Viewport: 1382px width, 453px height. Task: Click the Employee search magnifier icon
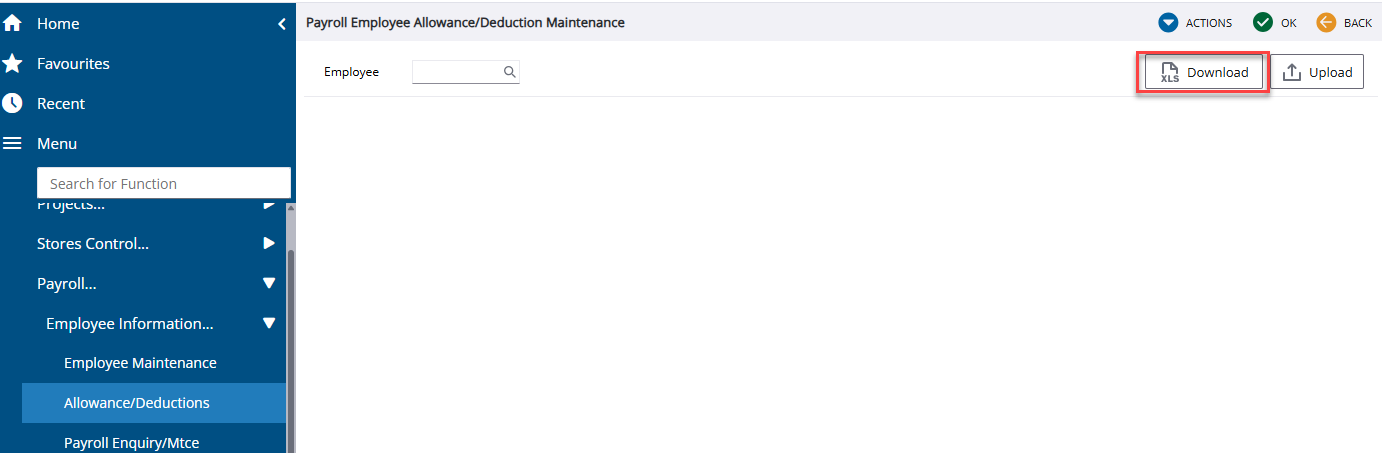point(509,72)
